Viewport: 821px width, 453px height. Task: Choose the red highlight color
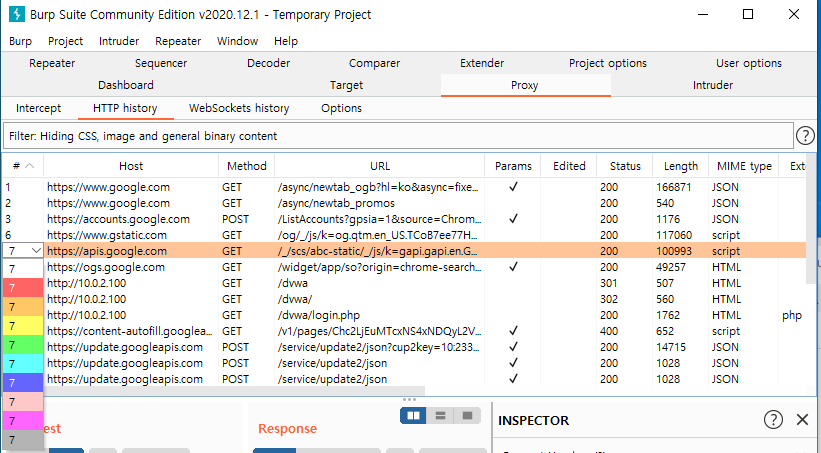[23, 288]
